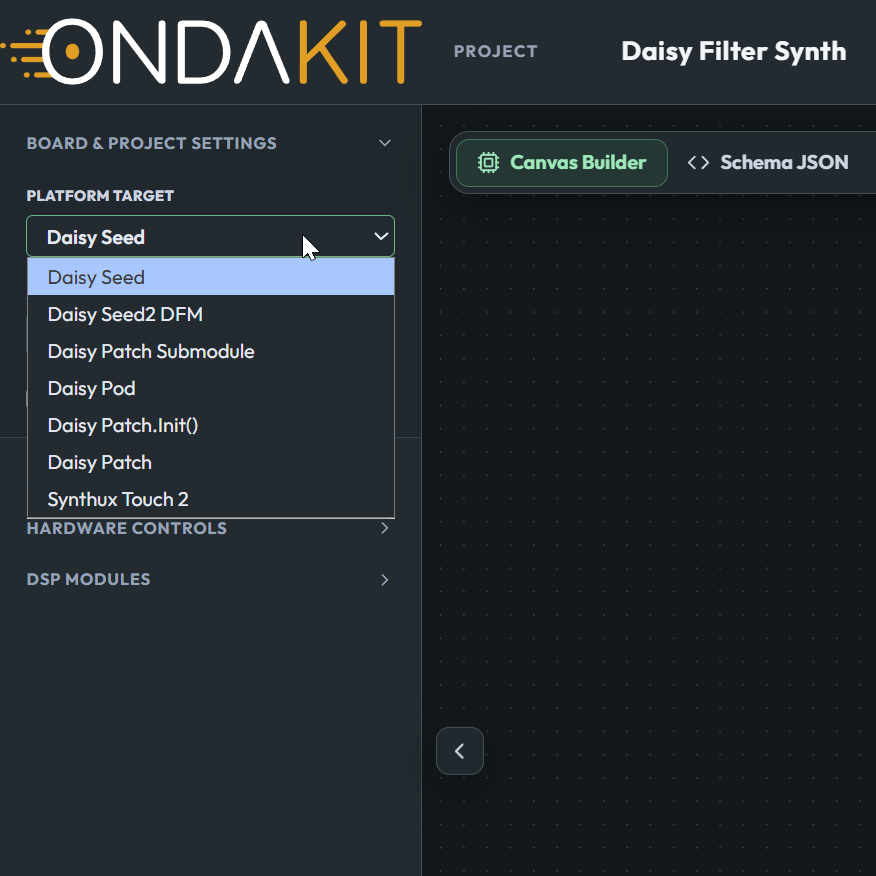The width and height of the screenshot is (876, 876).
Task: Expand the DSP Modules section
Action: [210, 579]
